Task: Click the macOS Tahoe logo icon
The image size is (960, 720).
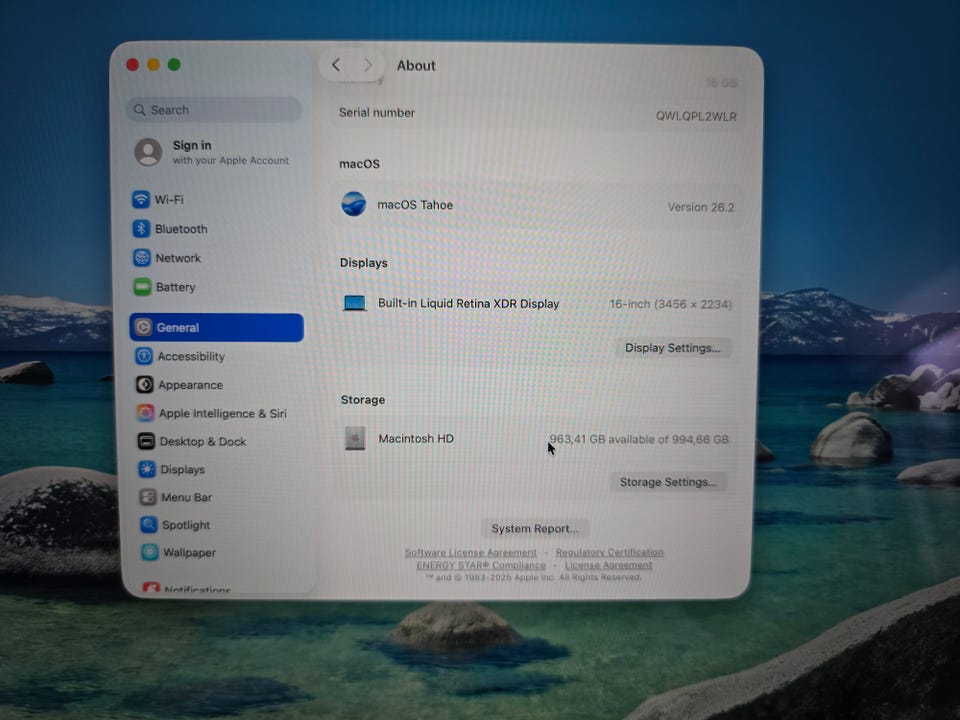Action: click(x=353, y=204)
